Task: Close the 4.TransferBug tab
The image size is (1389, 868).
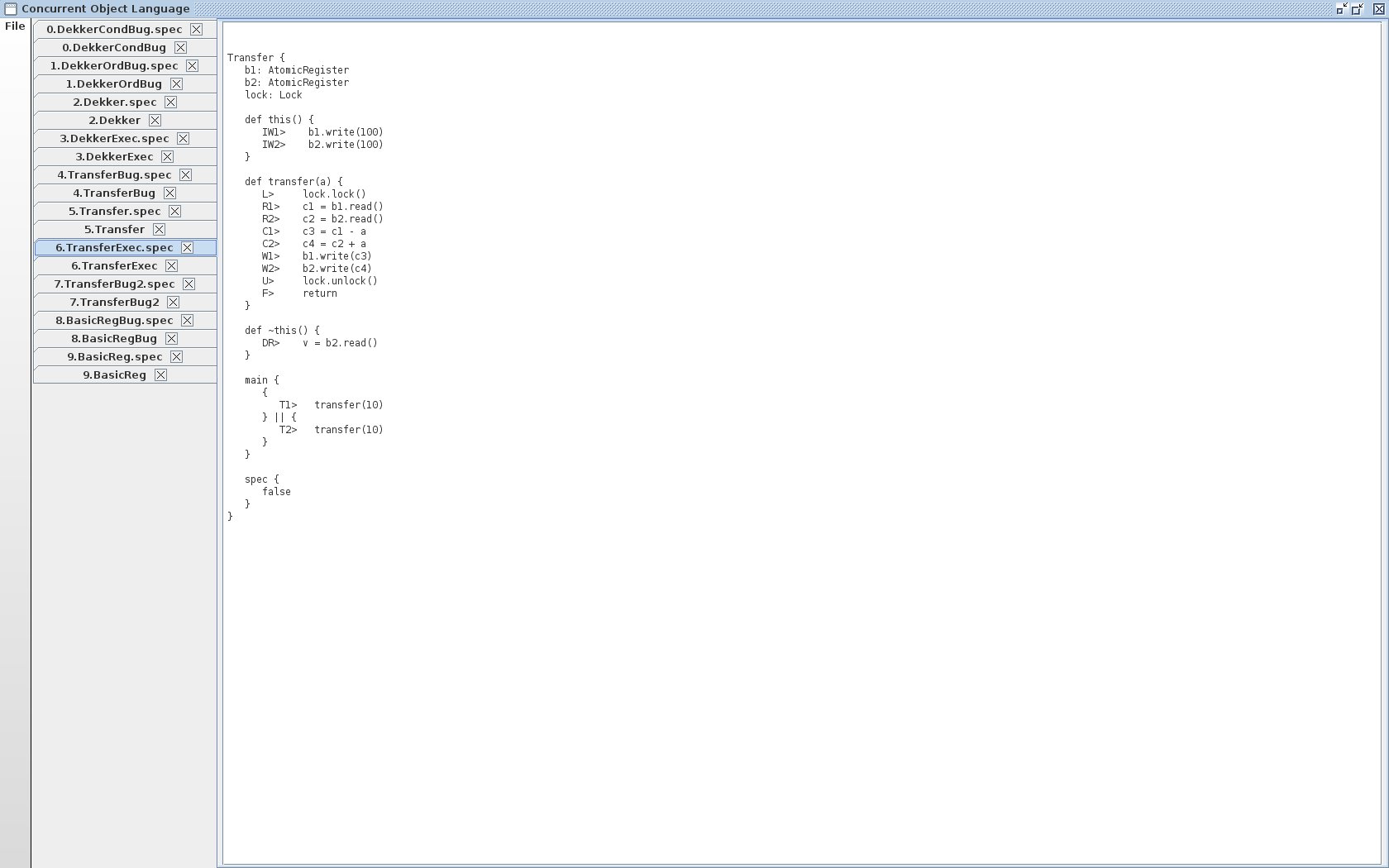Action: [169, 193]
